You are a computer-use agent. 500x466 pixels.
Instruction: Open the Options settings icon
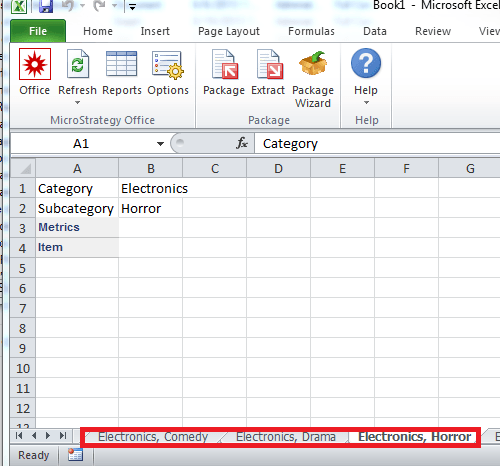168,65
